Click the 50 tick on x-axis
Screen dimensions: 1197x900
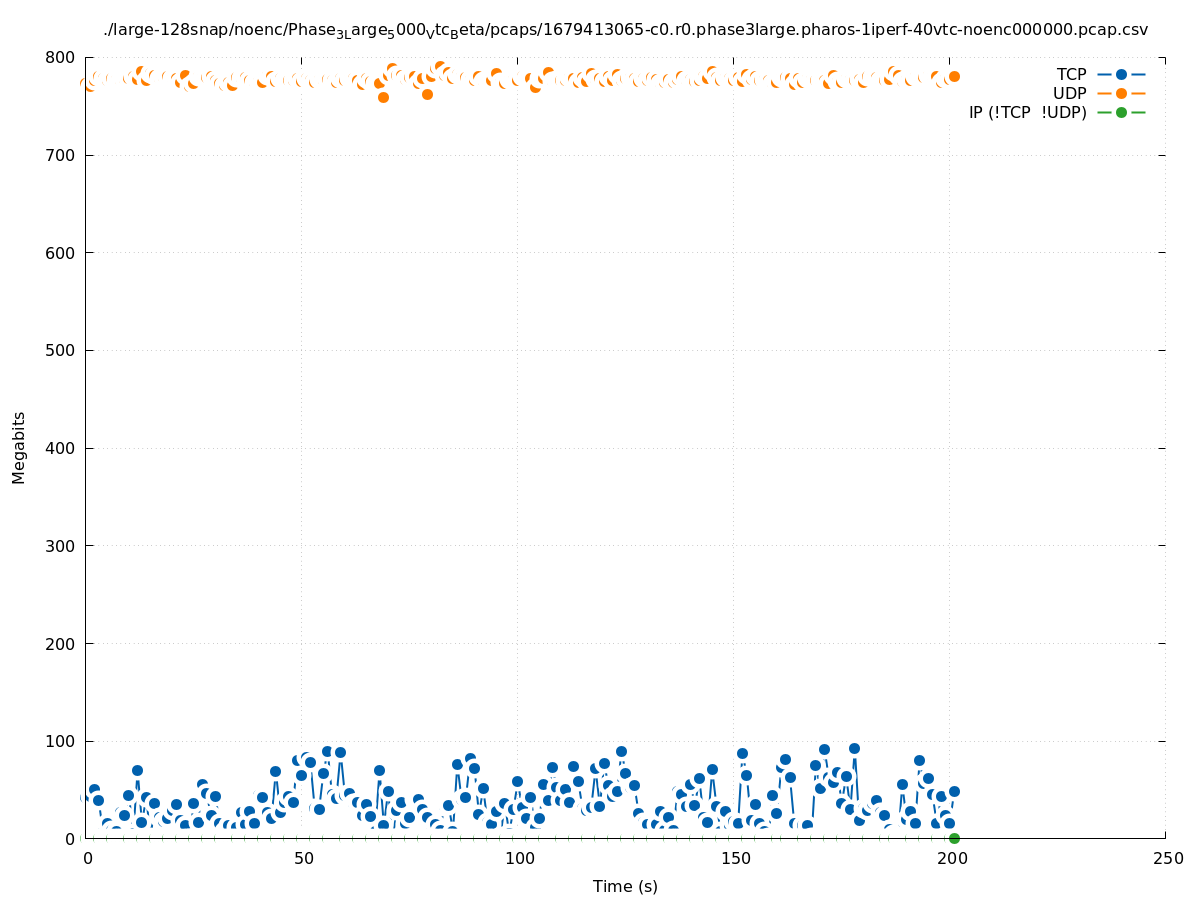(304, 859)
